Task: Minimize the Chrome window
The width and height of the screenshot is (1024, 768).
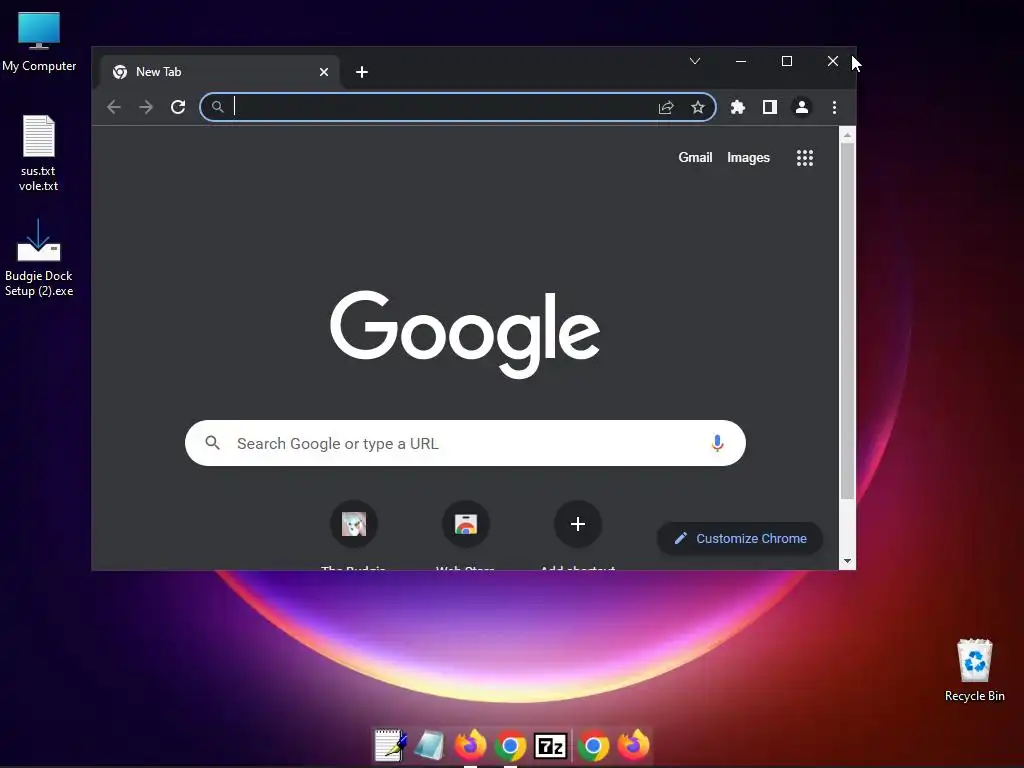Action: click(x=741, y=61)
